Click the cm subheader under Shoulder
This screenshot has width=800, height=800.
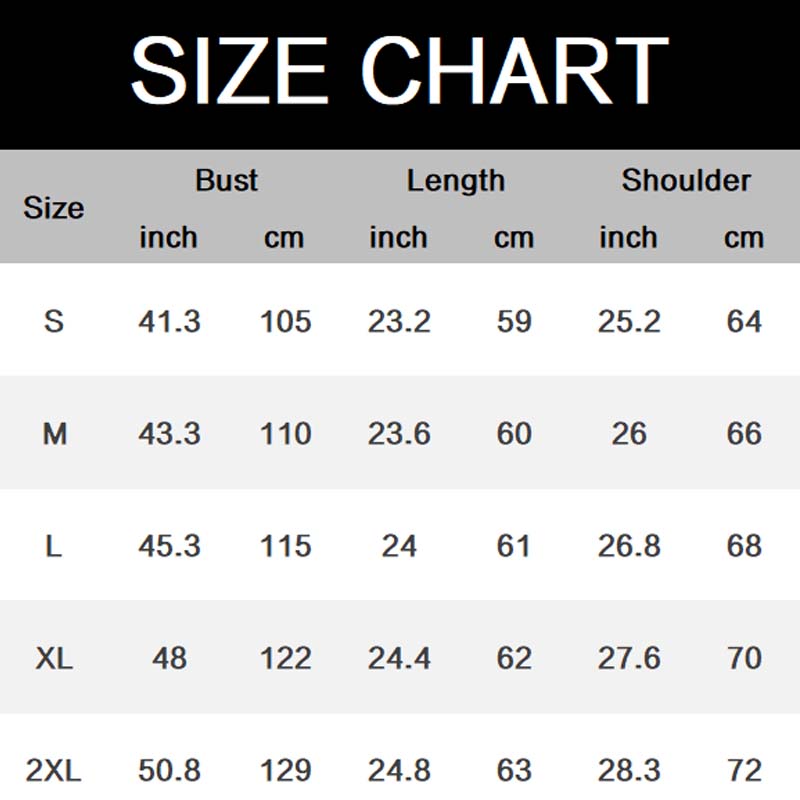pos(744,238)
